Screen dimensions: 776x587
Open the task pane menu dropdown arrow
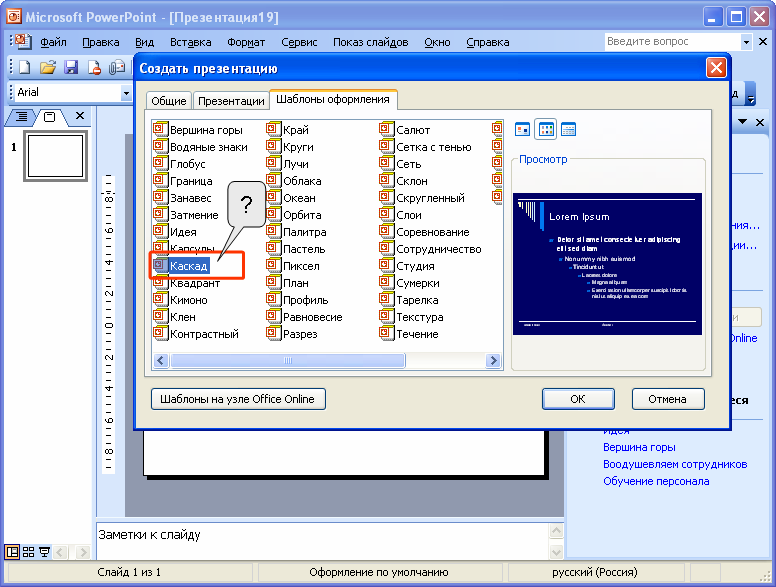pos(742,122)
